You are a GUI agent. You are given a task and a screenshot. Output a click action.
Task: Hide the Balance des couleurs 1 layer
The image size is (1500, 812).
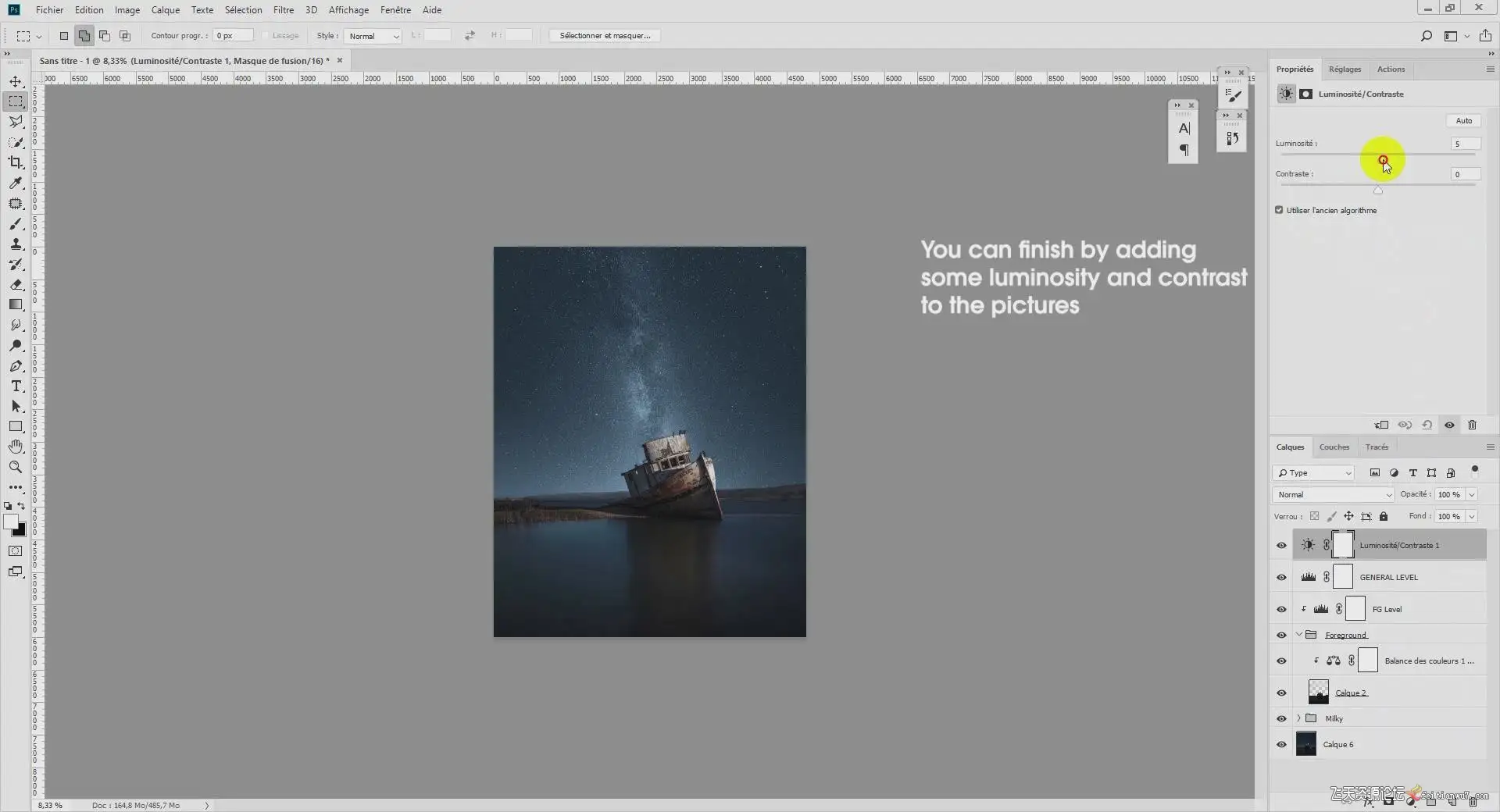(1281, 661)
